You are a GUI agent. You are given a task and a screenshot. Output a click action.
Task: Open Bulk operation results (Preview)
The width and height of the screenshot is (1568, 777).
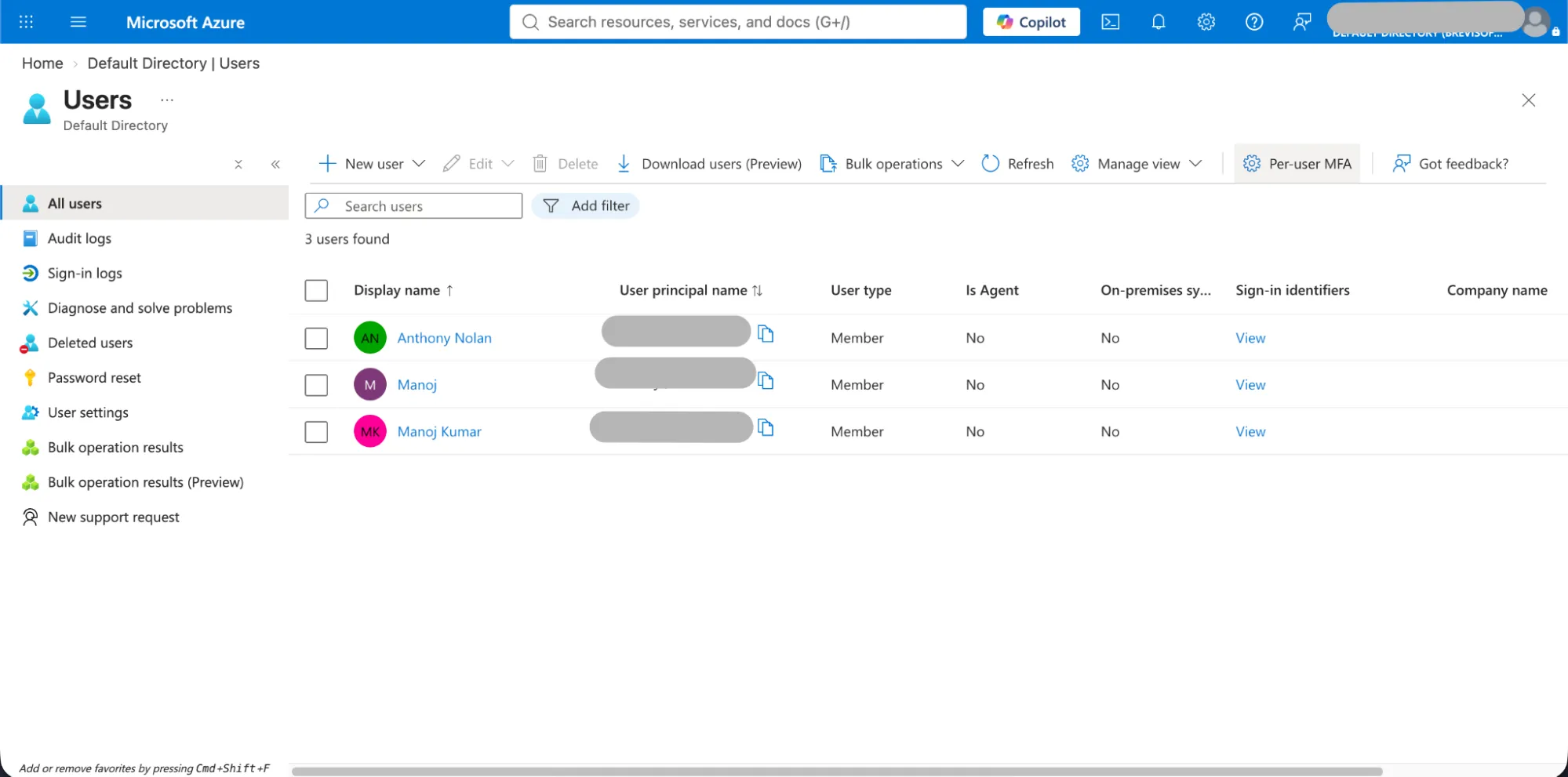(x=144, y=482)
